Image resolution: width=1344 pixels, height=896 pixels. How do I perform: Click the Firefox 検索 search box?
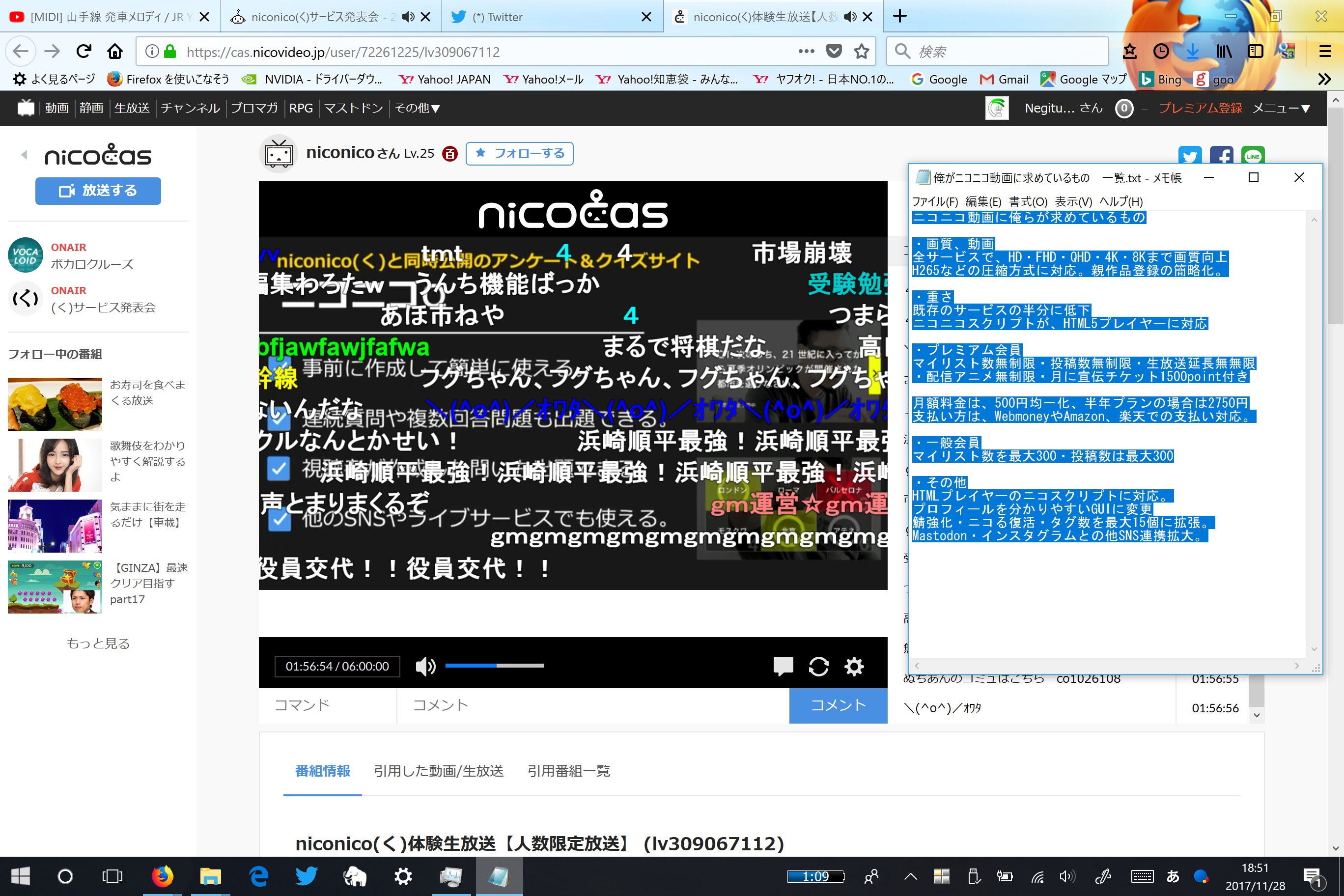[x=997, y=52]
